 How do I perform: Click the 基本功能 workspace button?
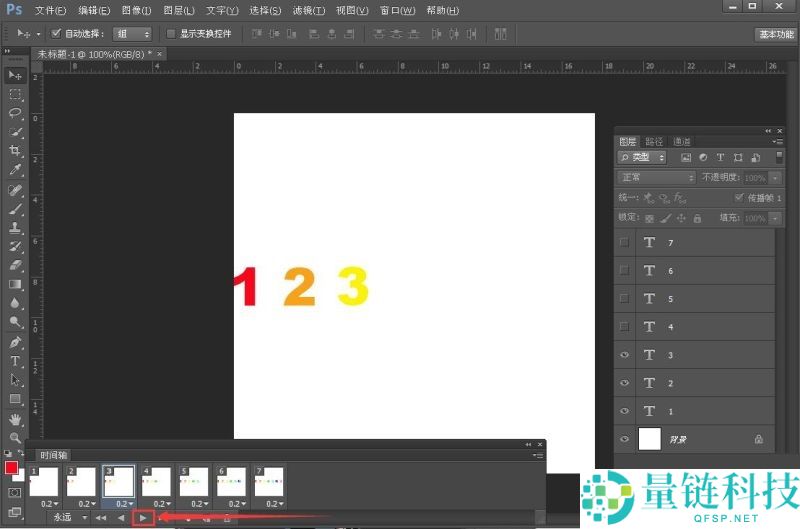point(774,34)
